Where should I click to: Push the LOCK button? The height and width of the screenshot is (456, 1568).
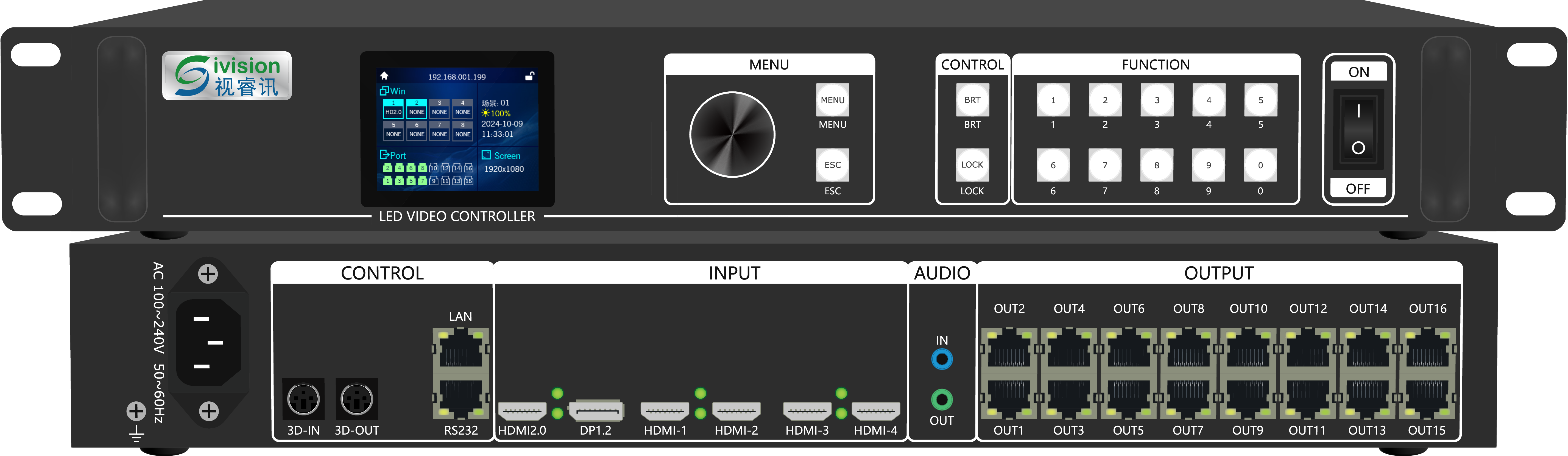(x=972, y=165)
